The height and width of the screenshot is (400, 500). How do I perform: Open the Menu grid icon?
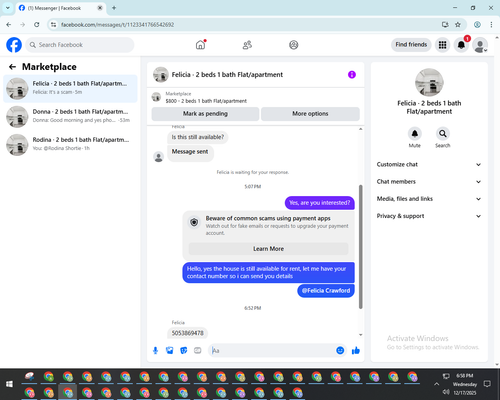point(442,45)
